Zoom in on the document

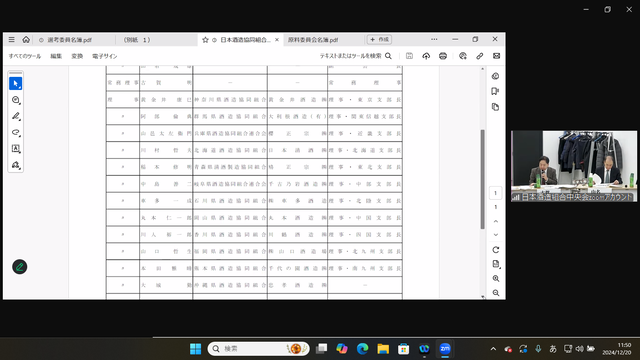coord(496,278)
